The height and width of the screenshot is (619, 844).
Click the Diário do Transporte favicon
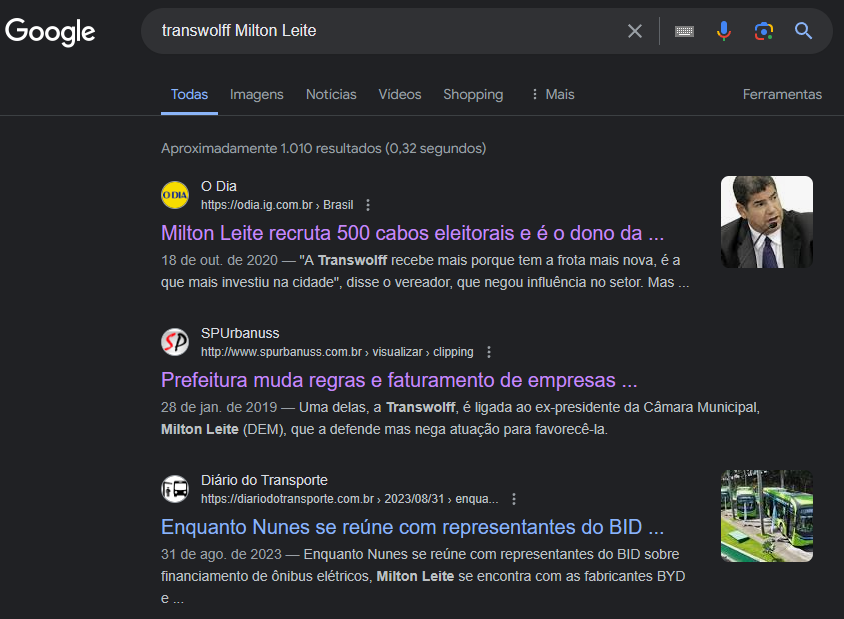pos(175,489)
